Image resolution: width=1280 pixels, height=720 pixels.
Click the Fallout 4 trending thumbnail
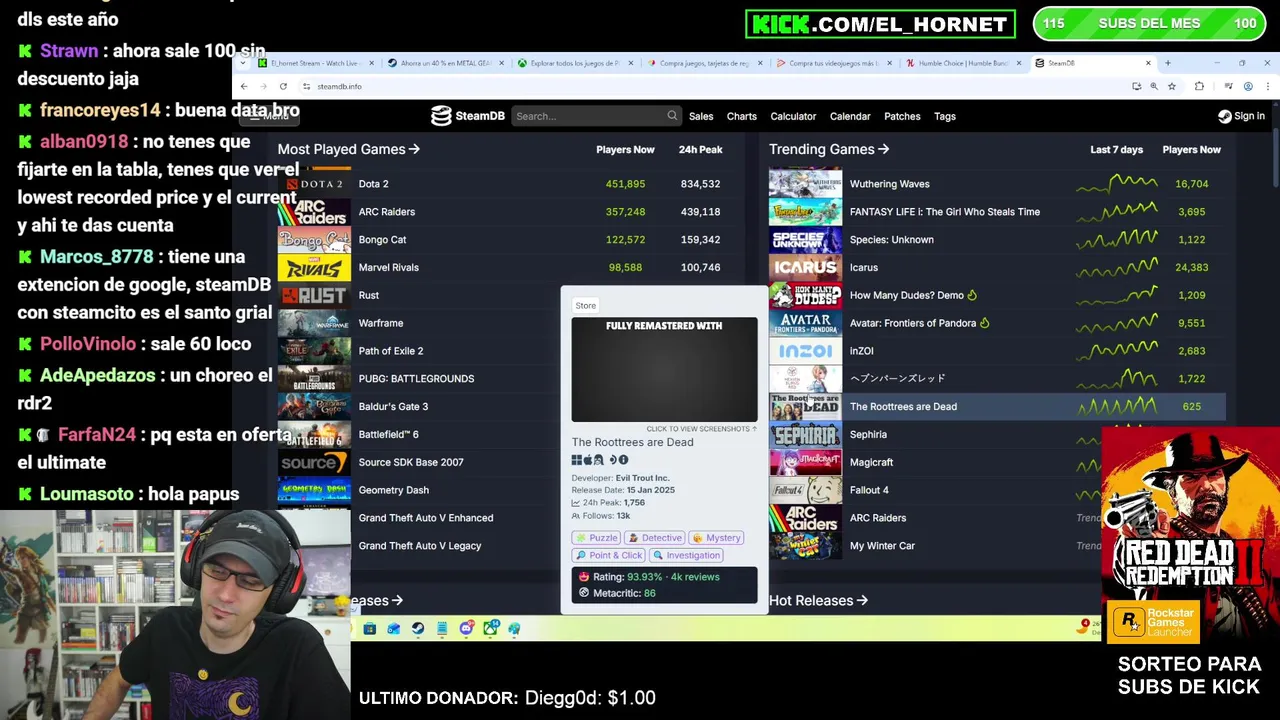(x=805, y=490)
